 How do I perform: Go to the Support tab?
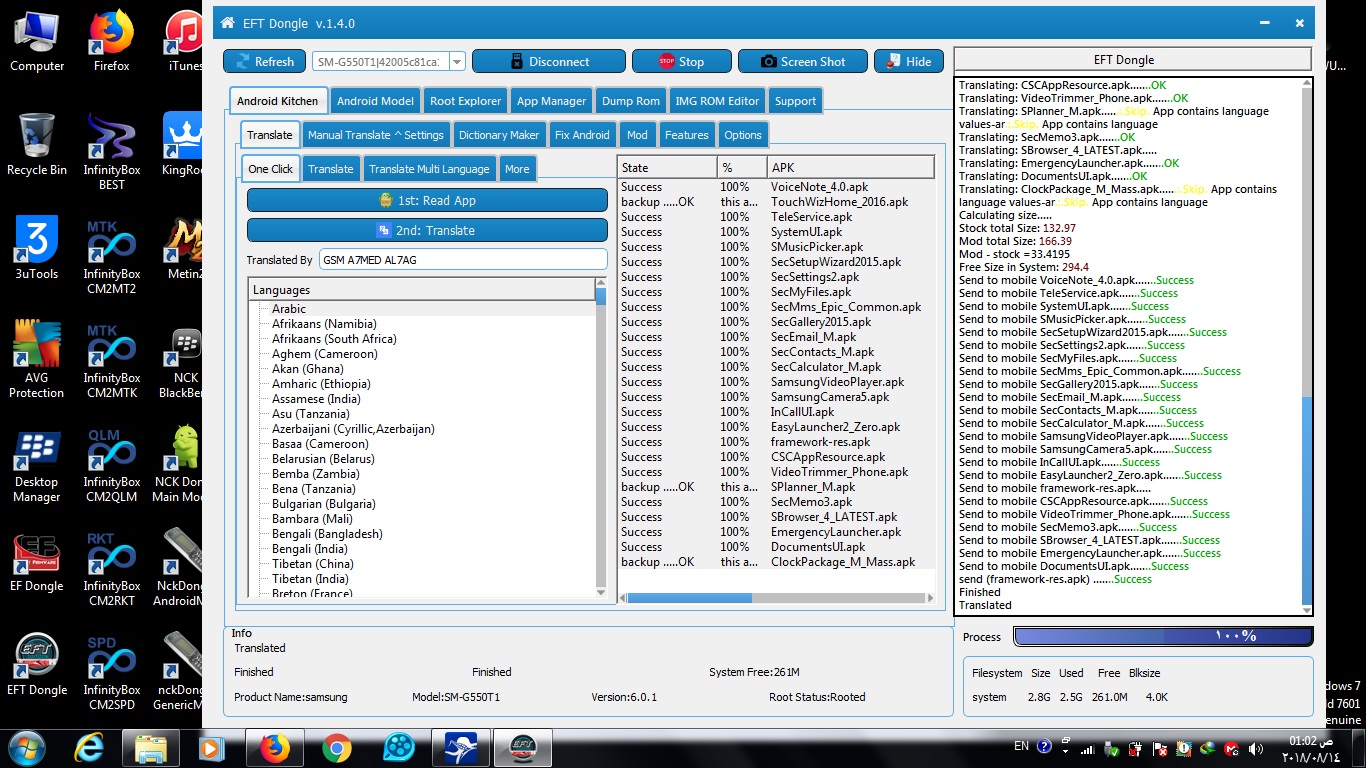(x=795, y=101)
